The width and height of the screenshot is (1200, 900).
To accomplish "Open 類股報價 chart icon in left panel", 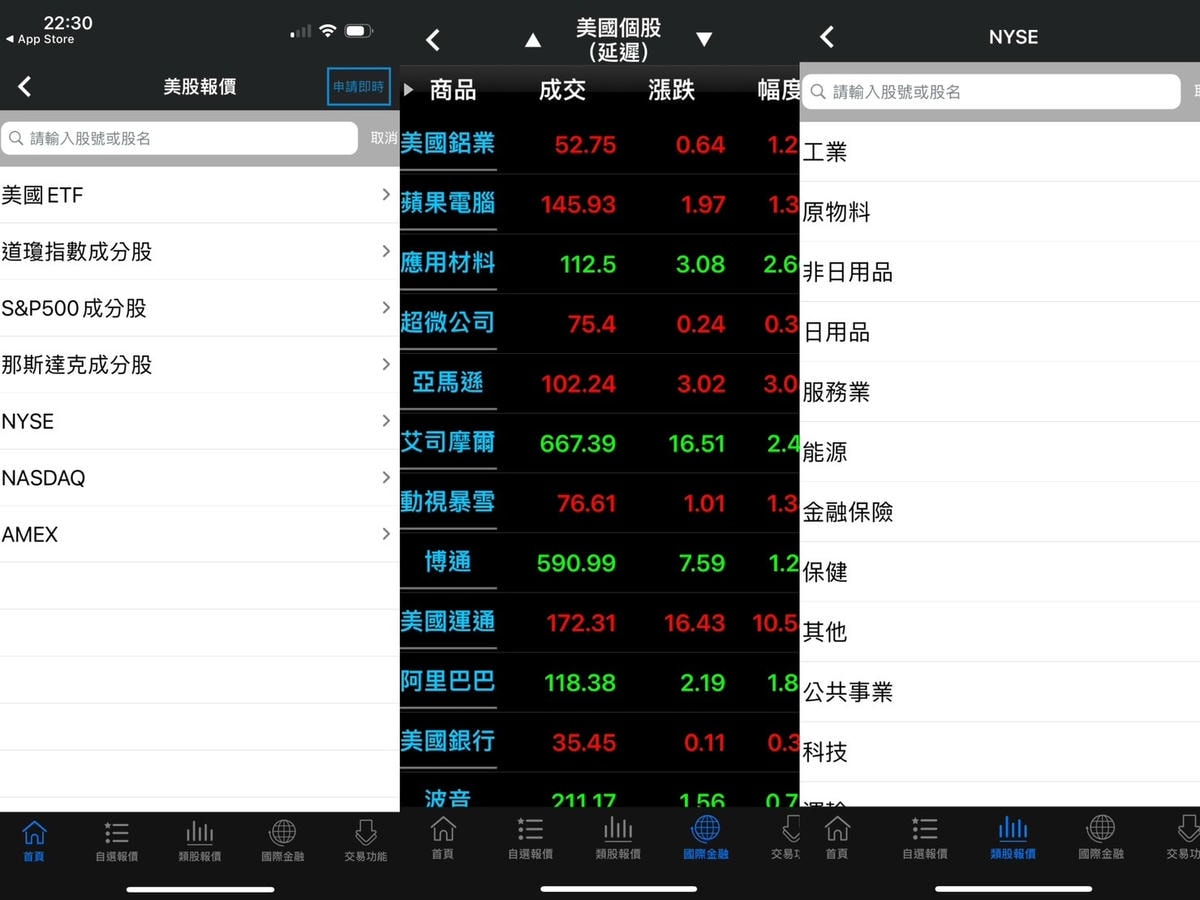I will point(199,840).
